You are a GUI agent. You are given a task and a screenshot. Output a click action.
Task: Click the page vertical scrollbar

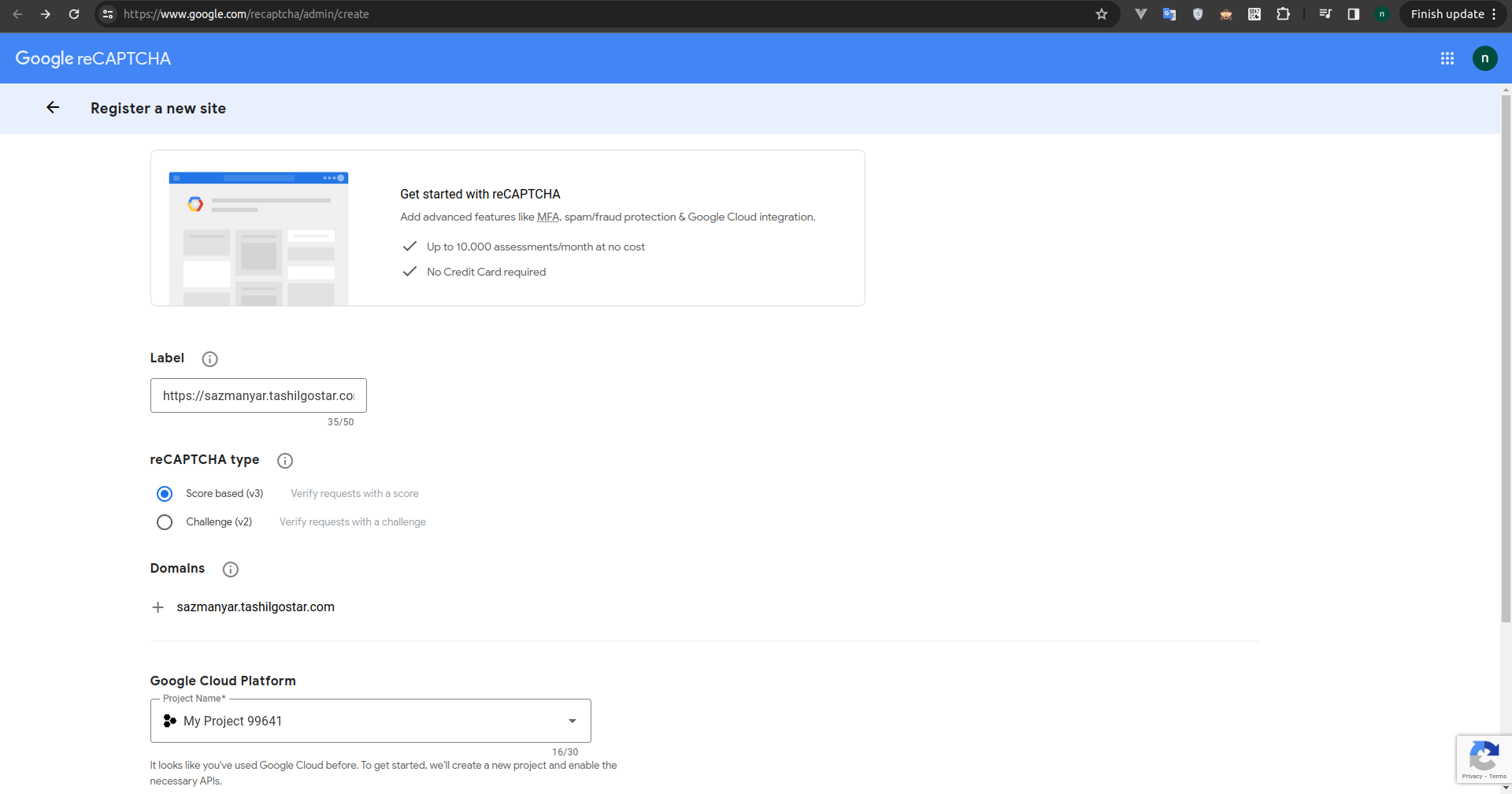pos(1506,354)
